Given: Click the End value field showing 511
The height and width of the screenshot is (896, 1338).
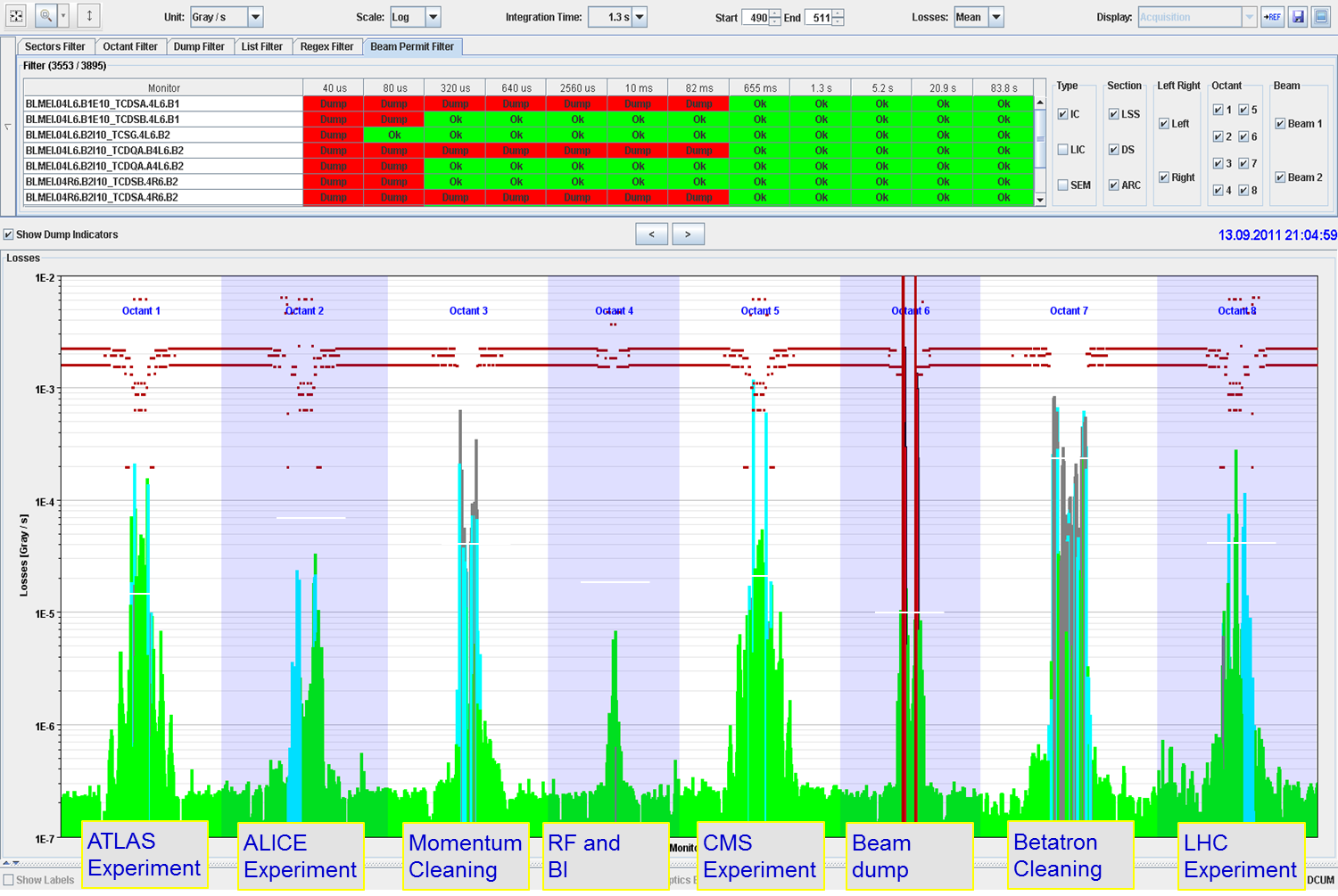Looking at the screenshot, I should pyautogui.click(x=818, y=17).
